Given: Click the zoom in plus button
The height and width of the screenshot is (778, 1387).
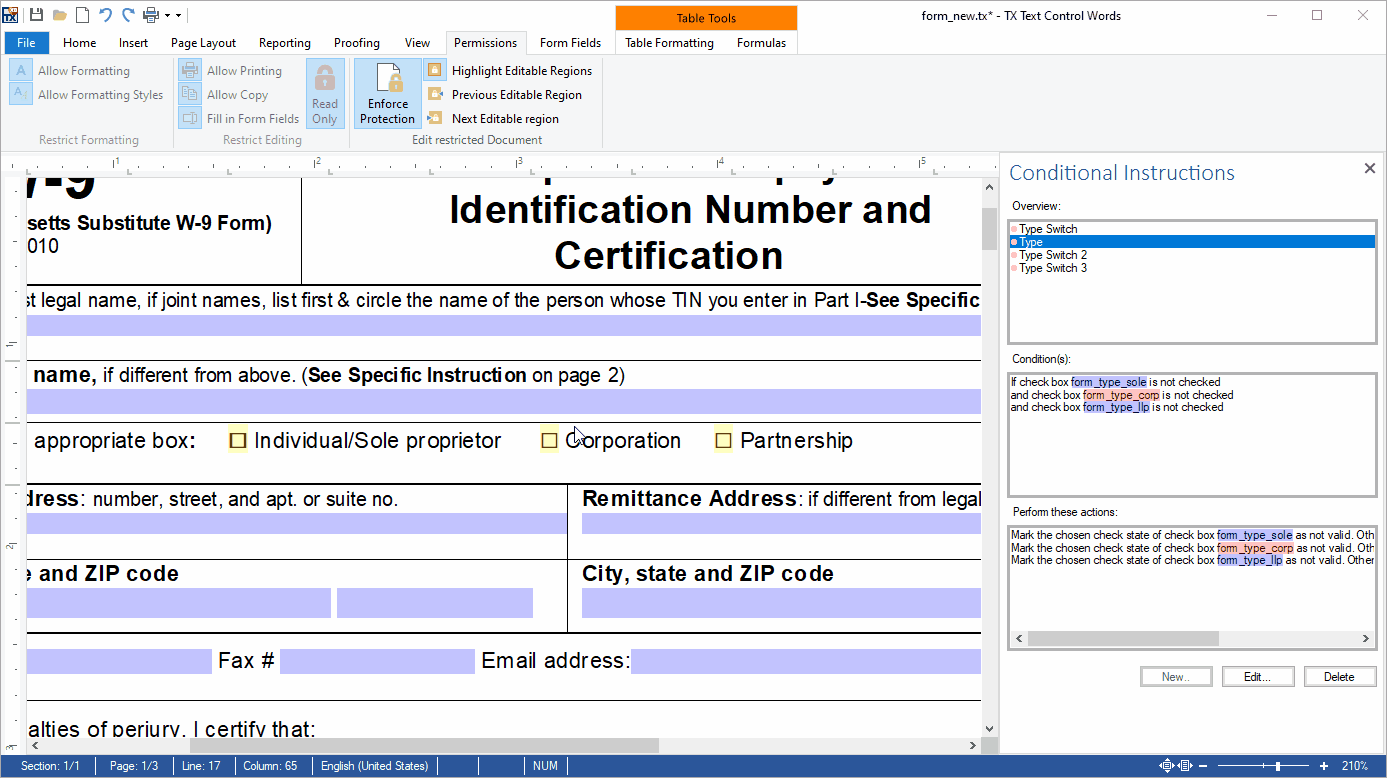Looking at the screenshot, I should click(x=1324, y=766).
